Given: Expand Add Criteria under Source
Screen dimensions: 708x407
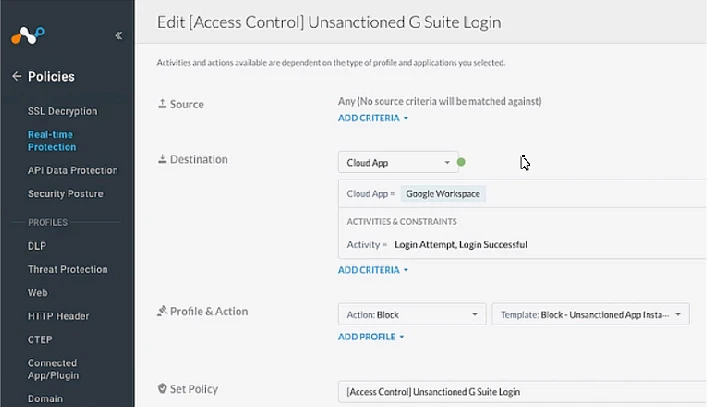Looking at the screenshot, I should pyautogui.click(x=373, y=118).
